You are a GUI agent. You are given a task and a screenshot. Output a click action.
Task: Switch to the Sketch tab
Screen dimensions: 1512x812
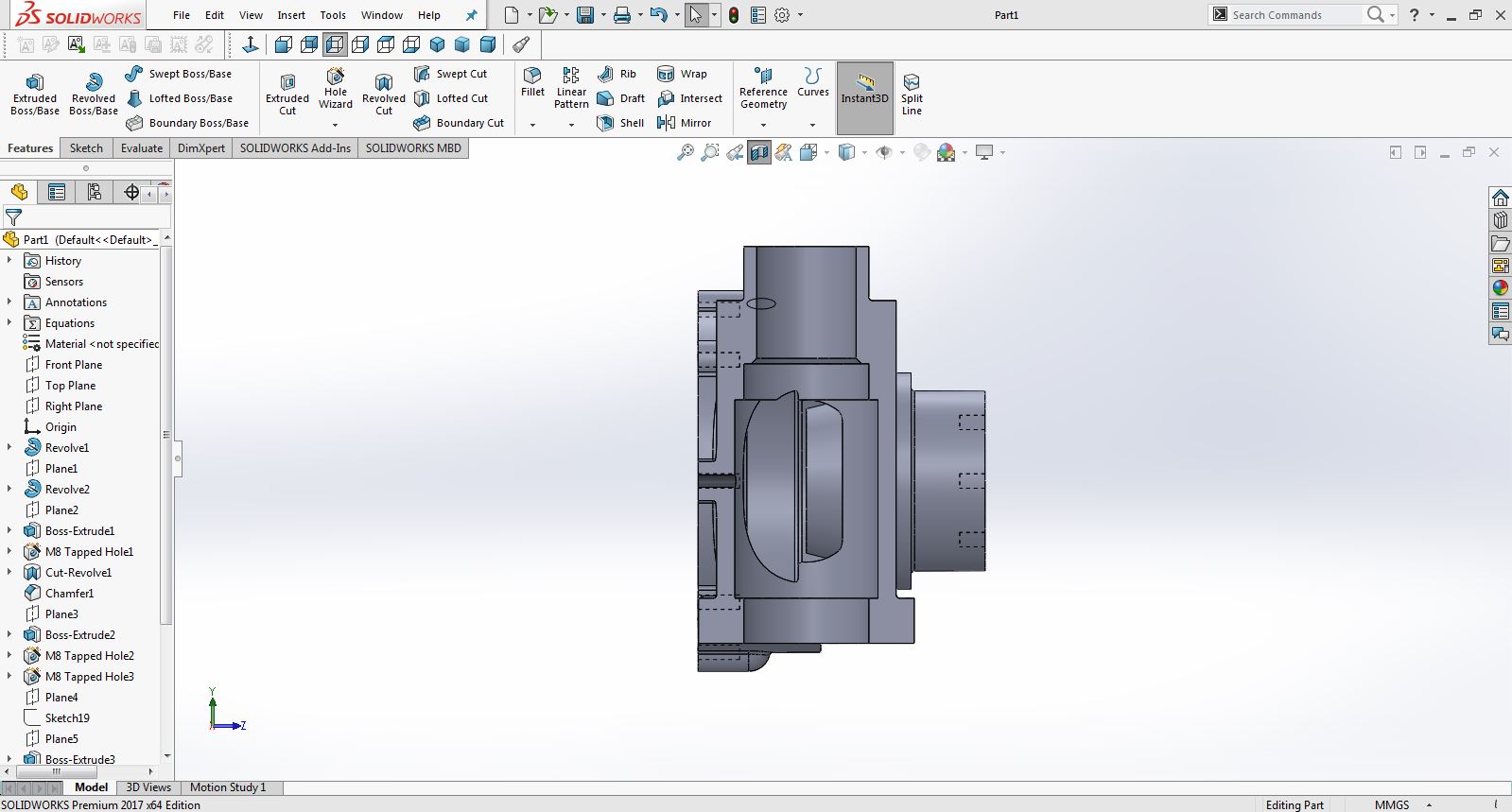click(x=86, y=148)
